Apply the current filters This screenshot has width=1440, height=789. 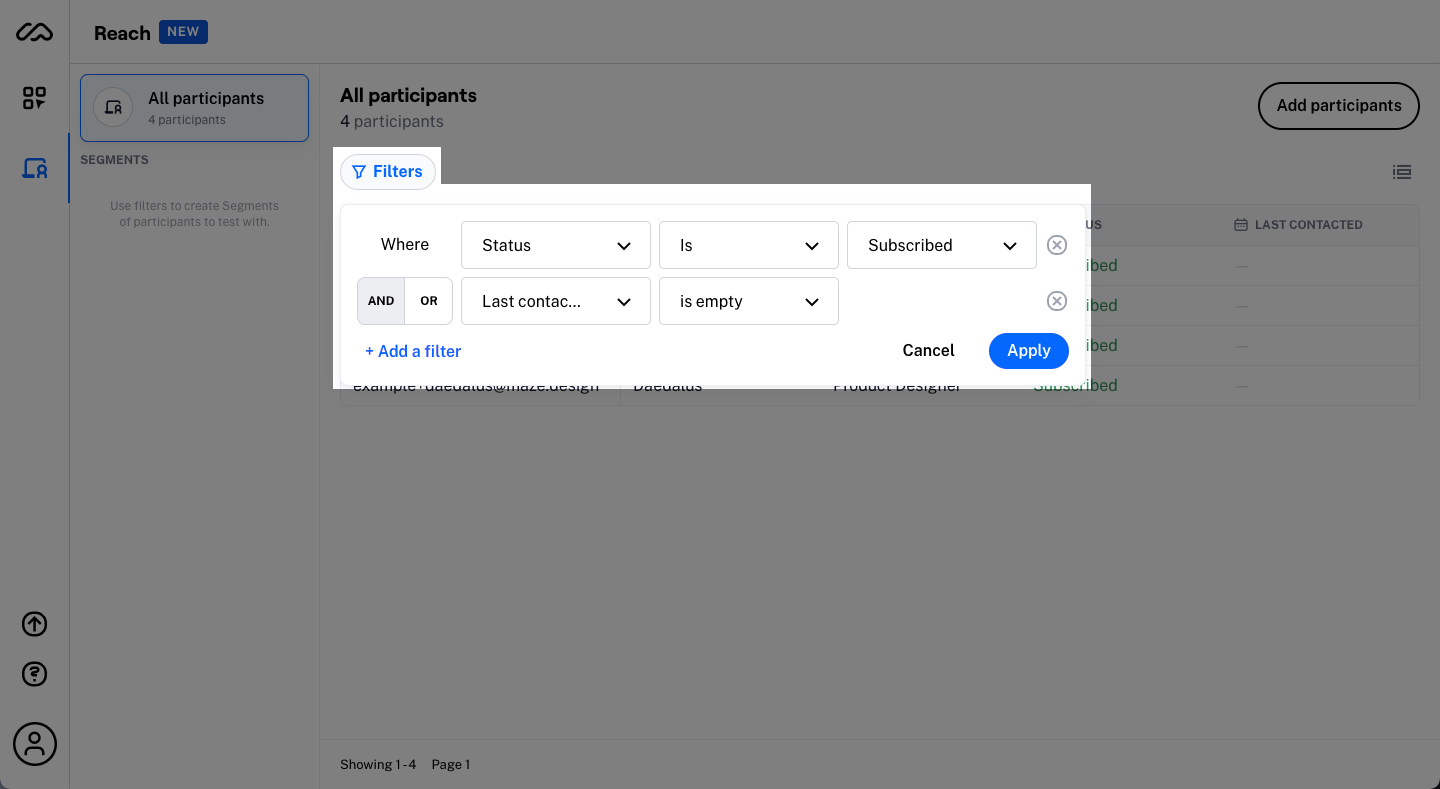pyautogui.click(x=1028, y=350)
